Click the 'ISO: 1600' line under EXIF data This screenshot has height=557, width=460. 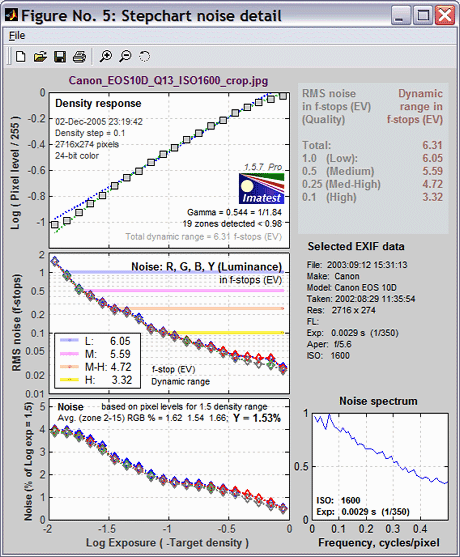328,356
